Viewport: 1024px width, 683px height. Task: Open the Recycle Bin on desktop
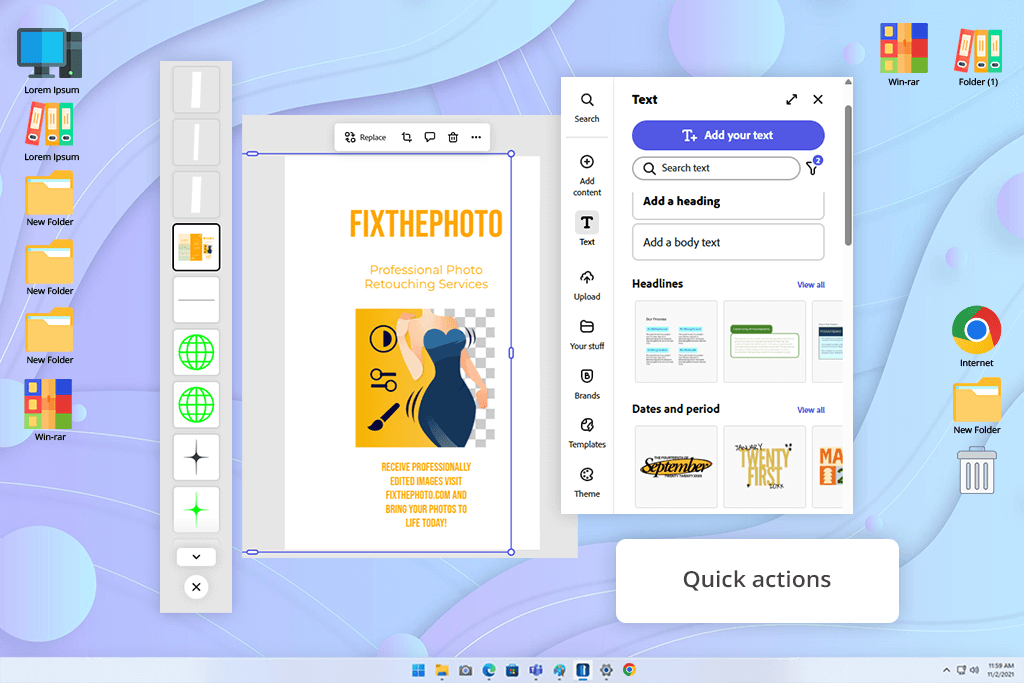976,470
